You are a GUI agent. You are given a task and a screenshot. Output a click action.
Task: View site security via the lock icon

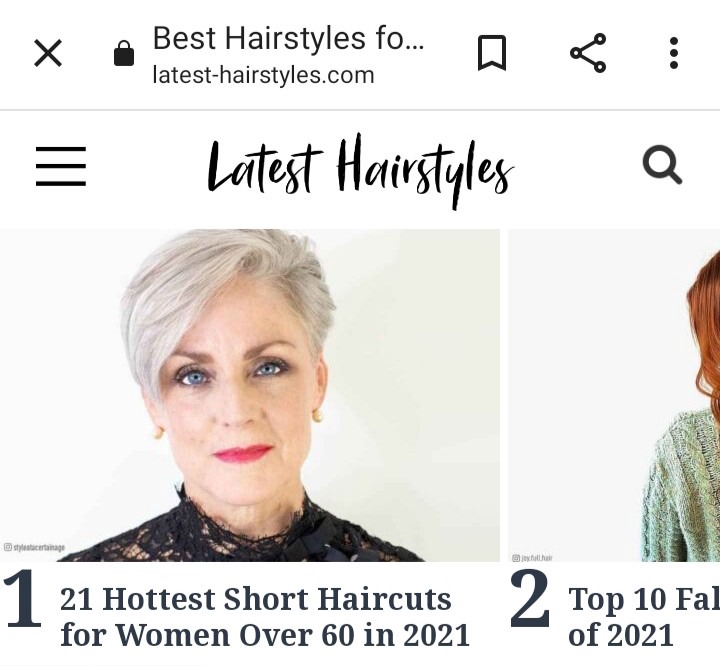pos(124,53)
